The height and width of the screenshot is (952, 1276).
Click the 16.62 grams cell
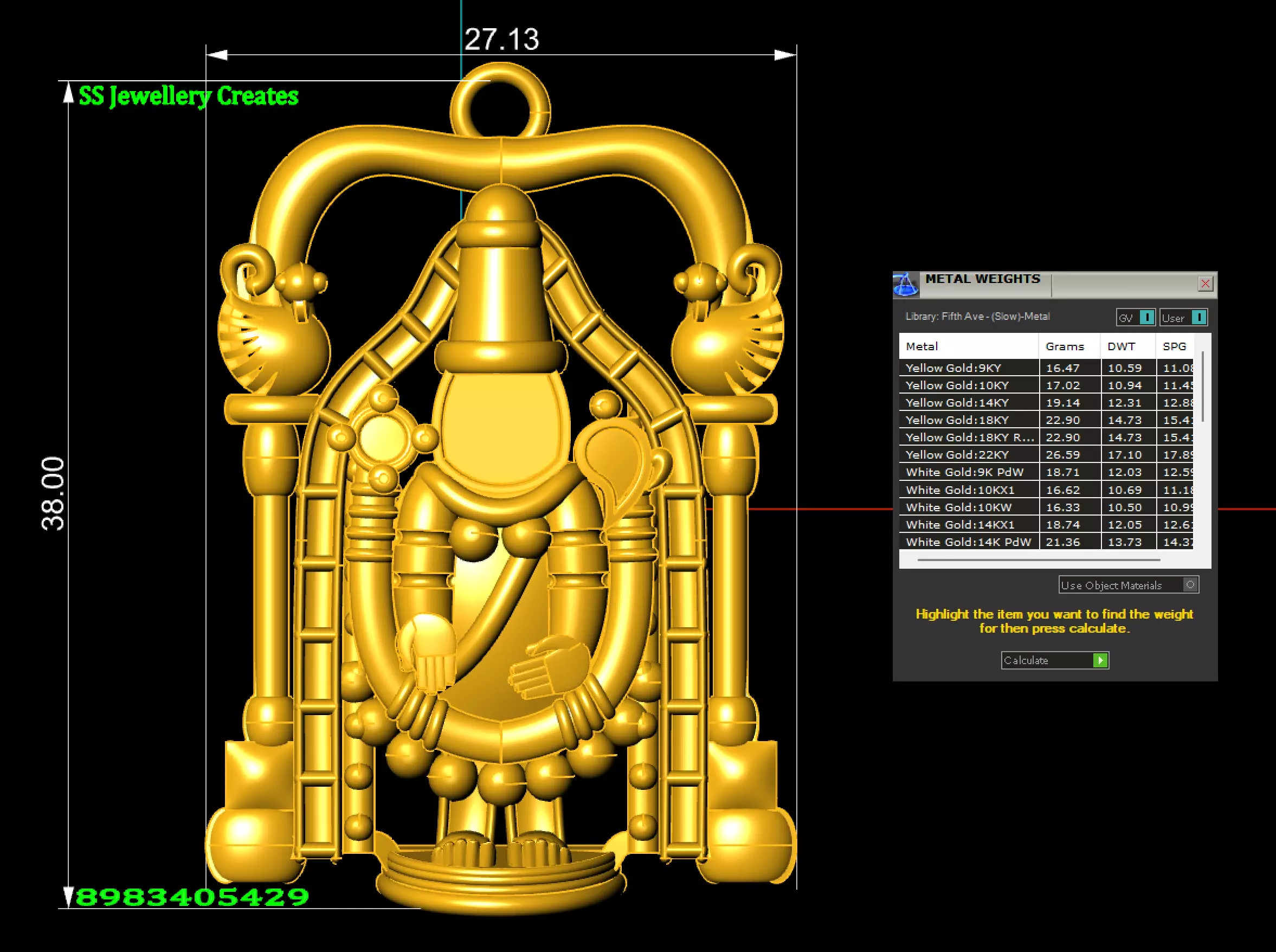click(x=1070, y=490)
